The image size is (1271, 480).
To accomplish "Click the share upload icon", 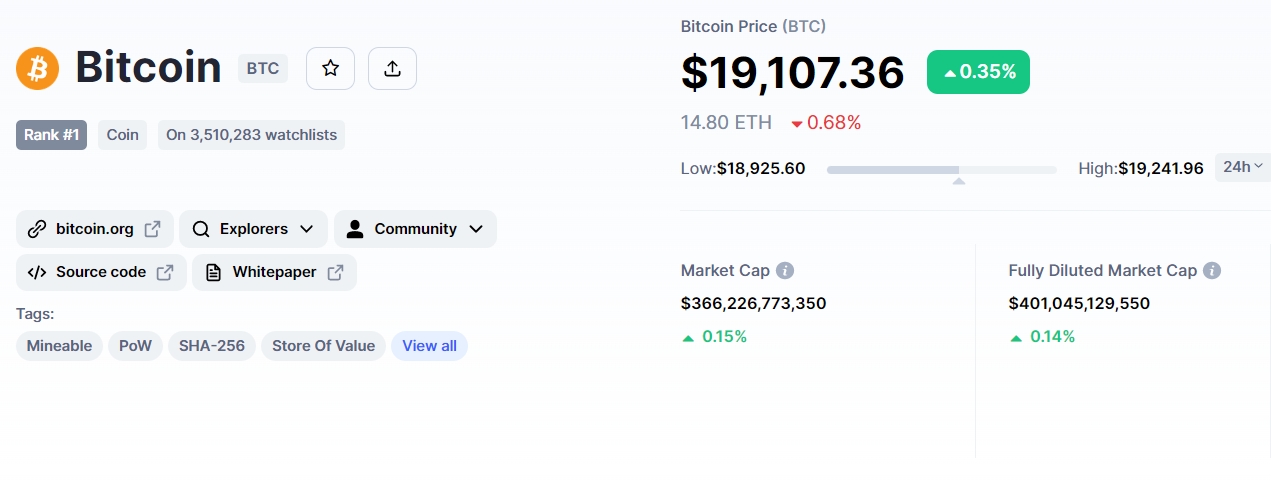I will coord(392,68).
